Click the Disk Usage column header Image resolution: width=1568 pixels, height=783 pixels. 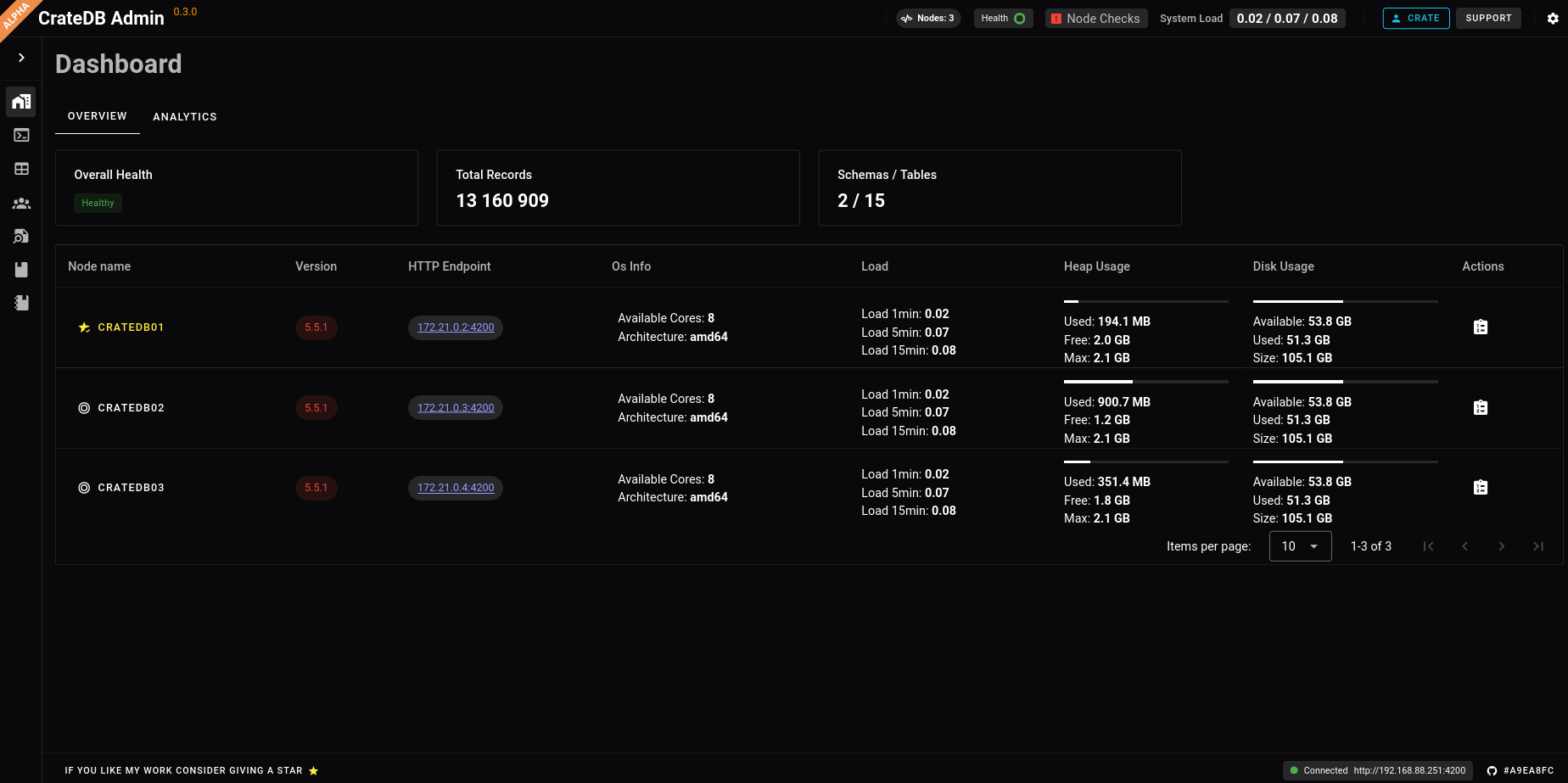click(1284, 266)
